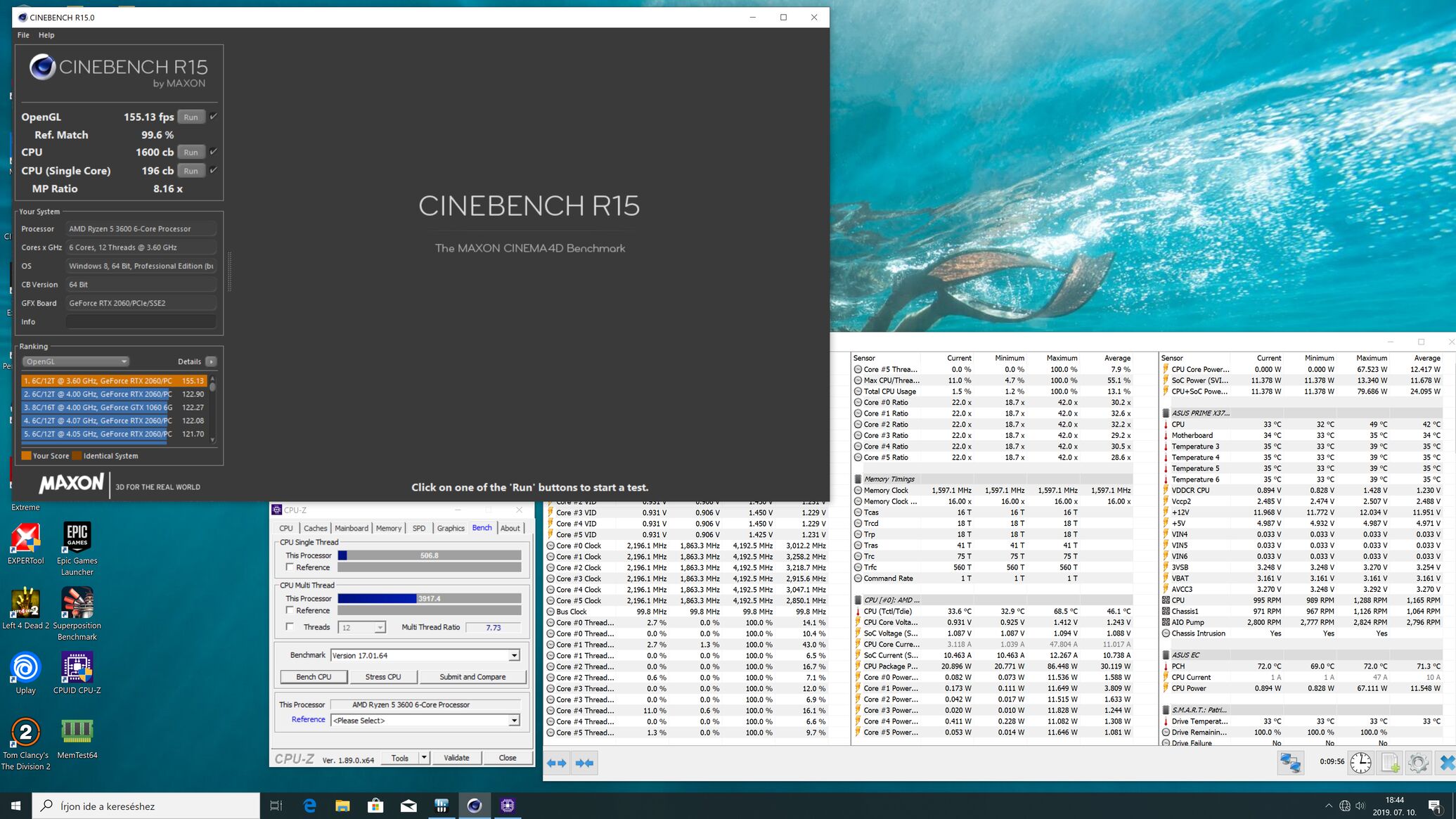Open the OpenGL ranking dropdown in Cinebench

point(75,361)
